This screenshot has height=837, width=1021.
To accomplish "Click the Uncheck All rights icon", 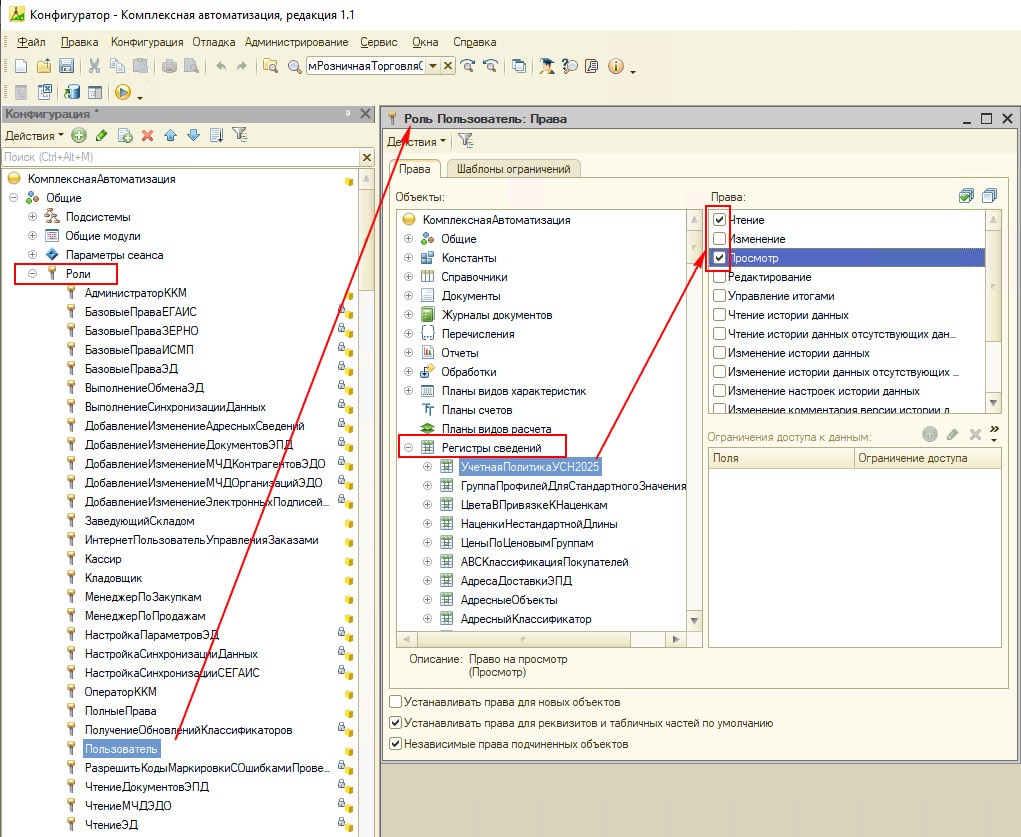I will coord(989,196).
